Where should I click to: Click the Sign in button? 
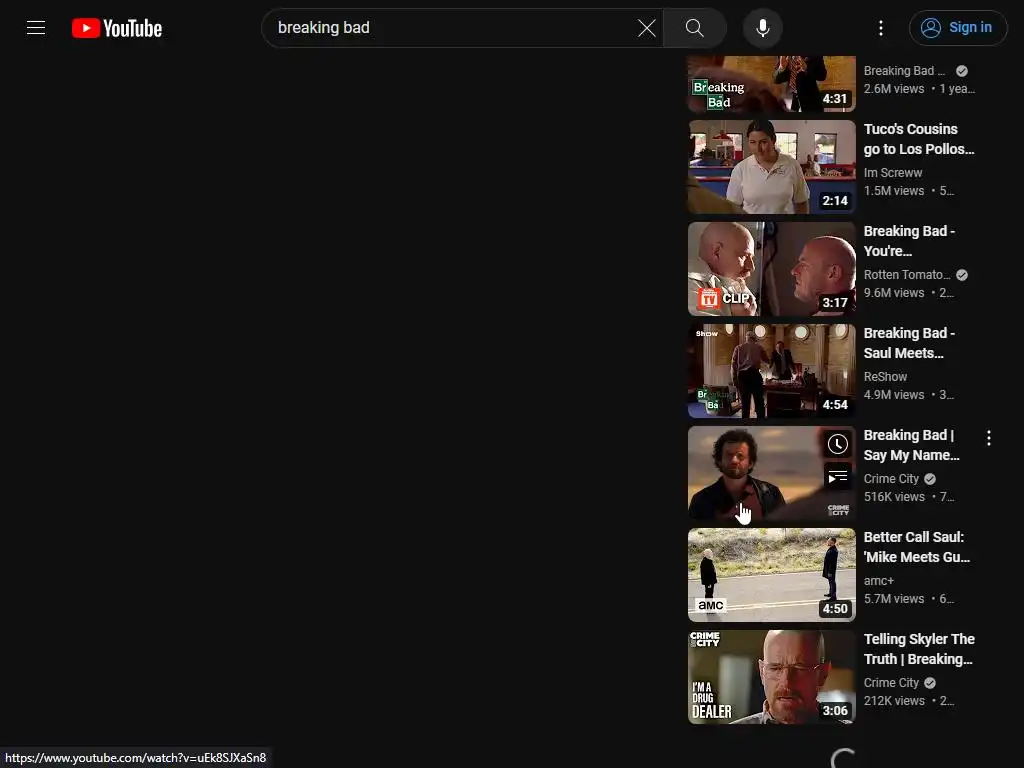pos(958,27)
